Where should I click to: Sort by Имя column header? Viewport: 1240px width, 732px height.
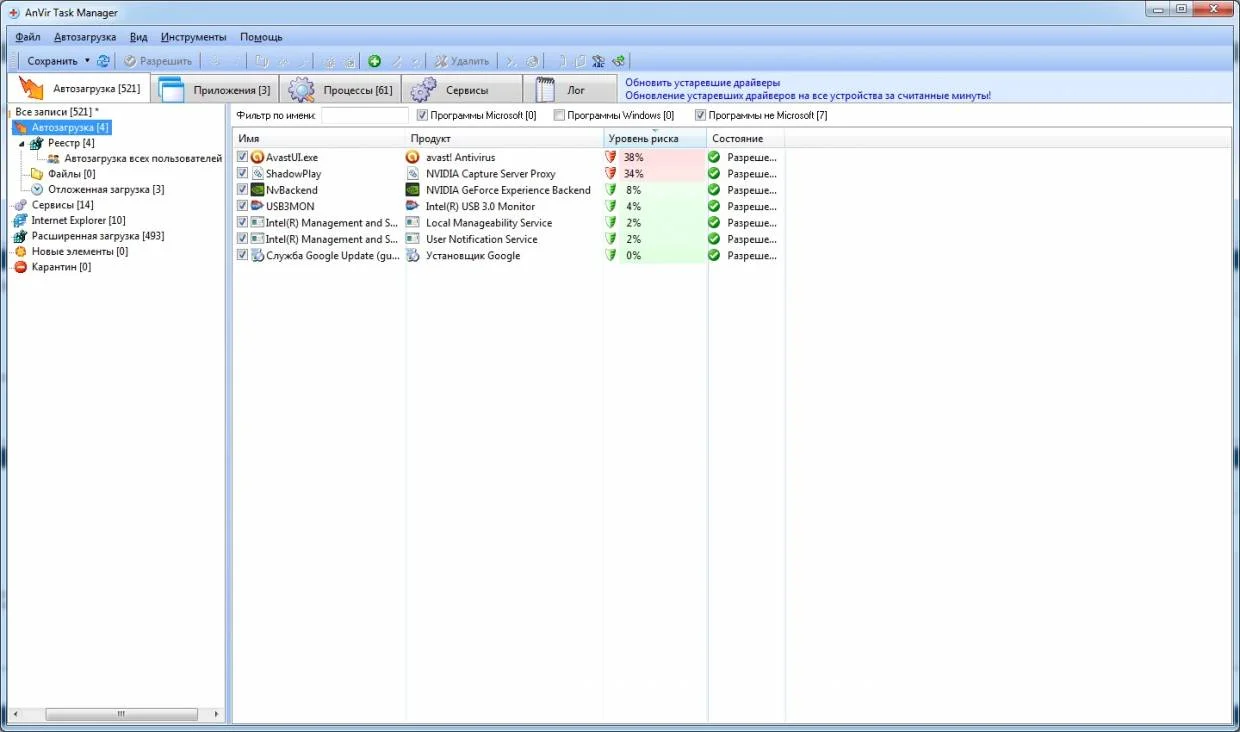pos(319,139)
